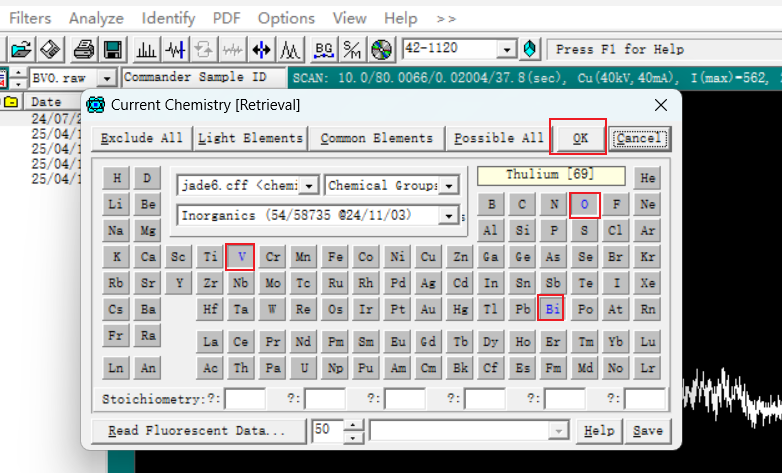782x473 pixels.
Task: Confirm the chemistry selection with OK
Action: 580,138
